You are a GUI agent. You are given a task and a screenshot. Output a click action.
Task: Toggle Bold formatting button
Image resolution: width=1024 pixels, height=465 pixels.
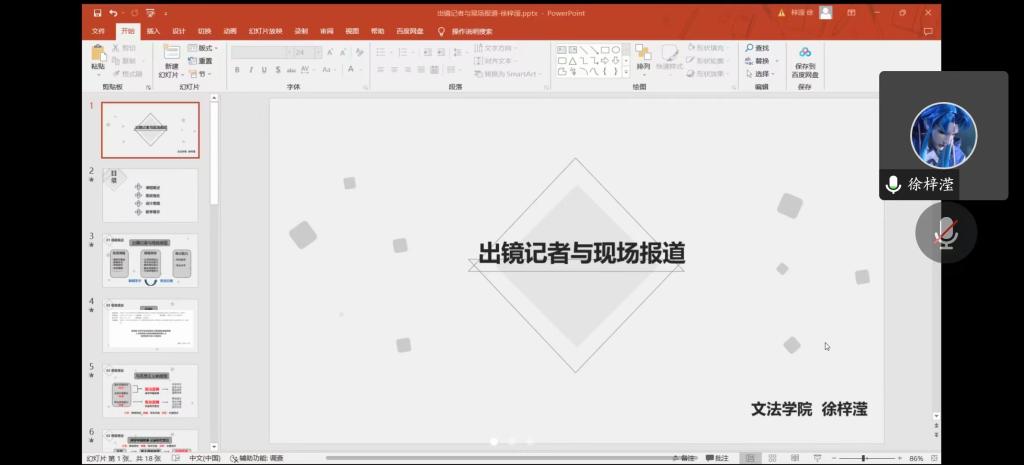coord(237,70)
